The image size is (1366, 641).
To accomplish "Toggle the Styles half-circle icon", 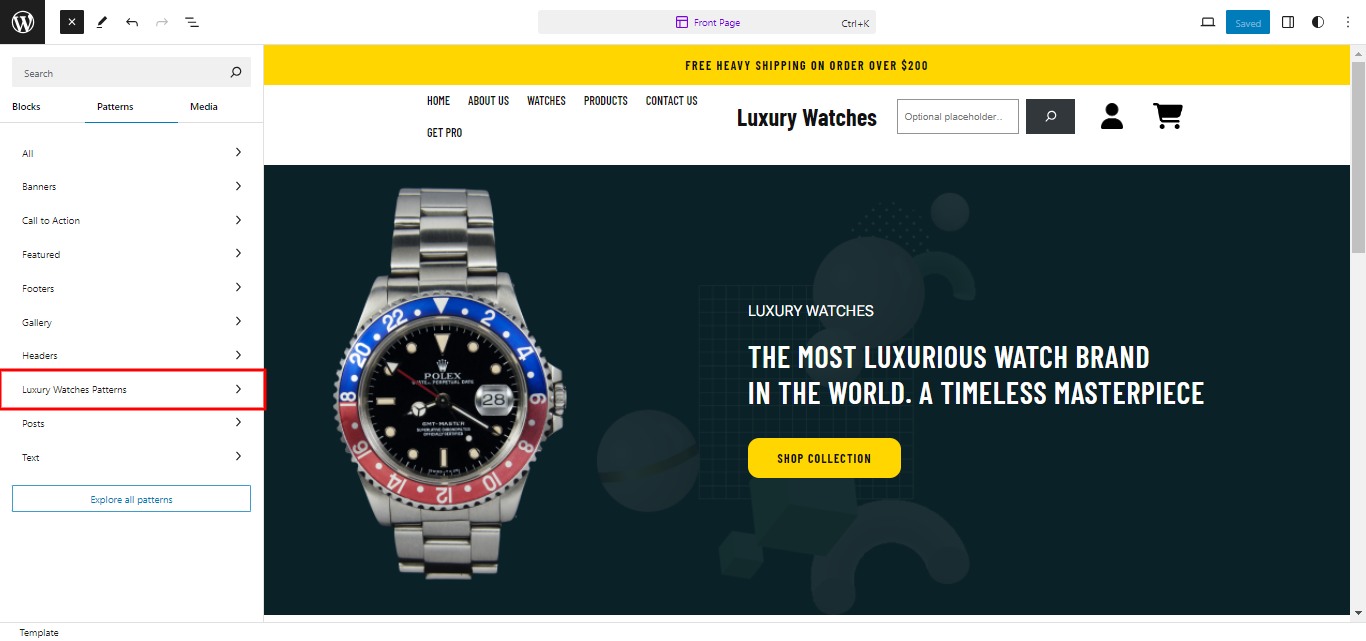I will click(1318, 22).
